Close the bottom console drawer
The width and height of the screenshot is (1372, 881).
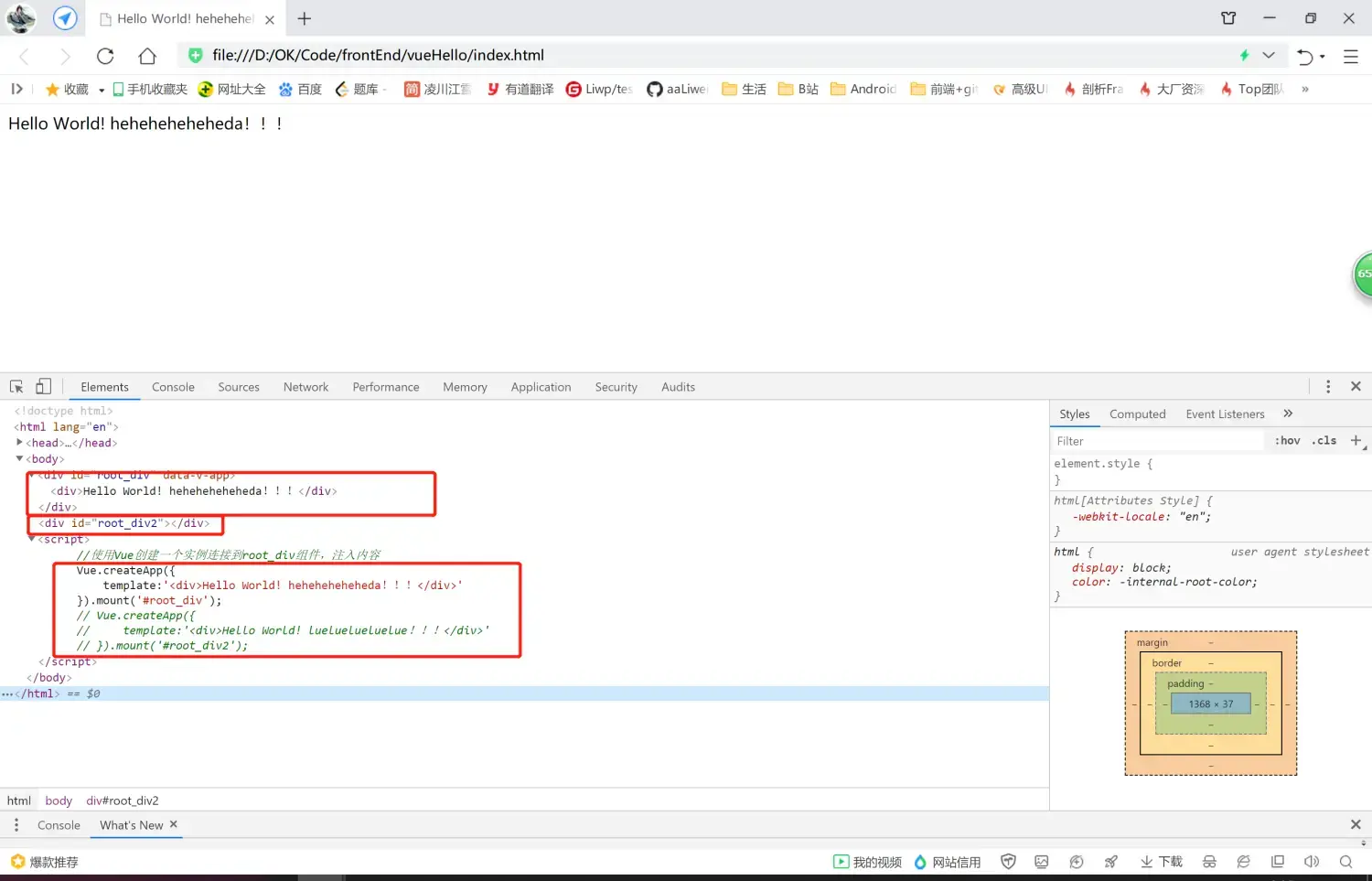coord(1356,824)
